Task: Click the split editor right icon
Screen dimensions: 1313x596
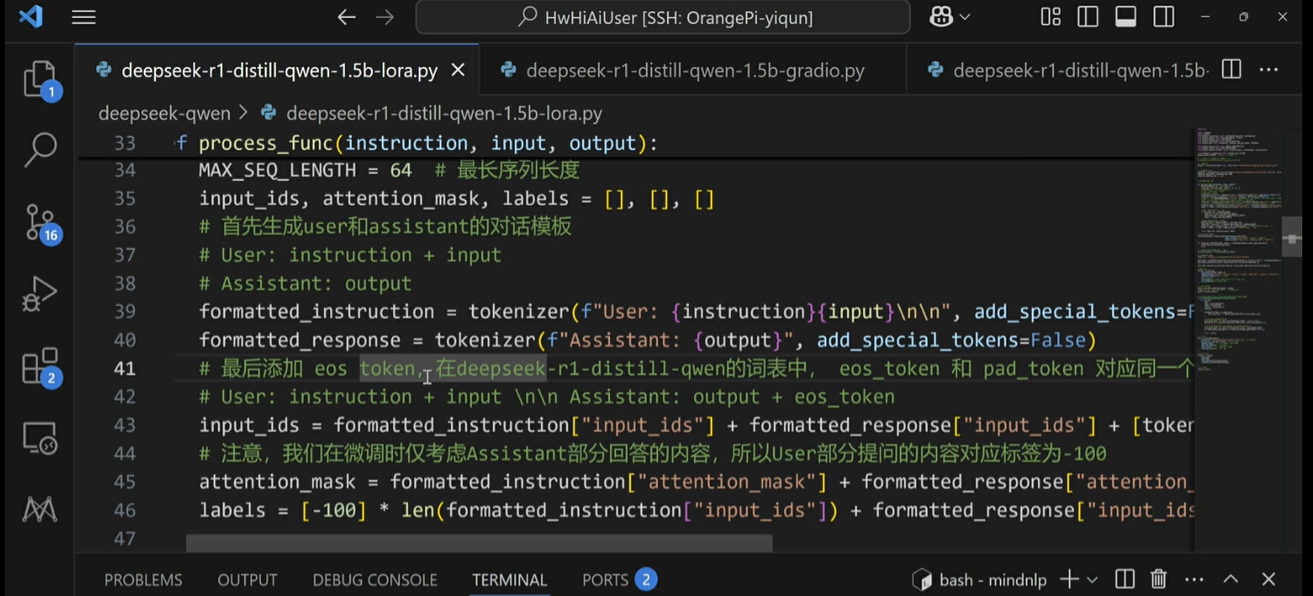Action: (1232, 70)
